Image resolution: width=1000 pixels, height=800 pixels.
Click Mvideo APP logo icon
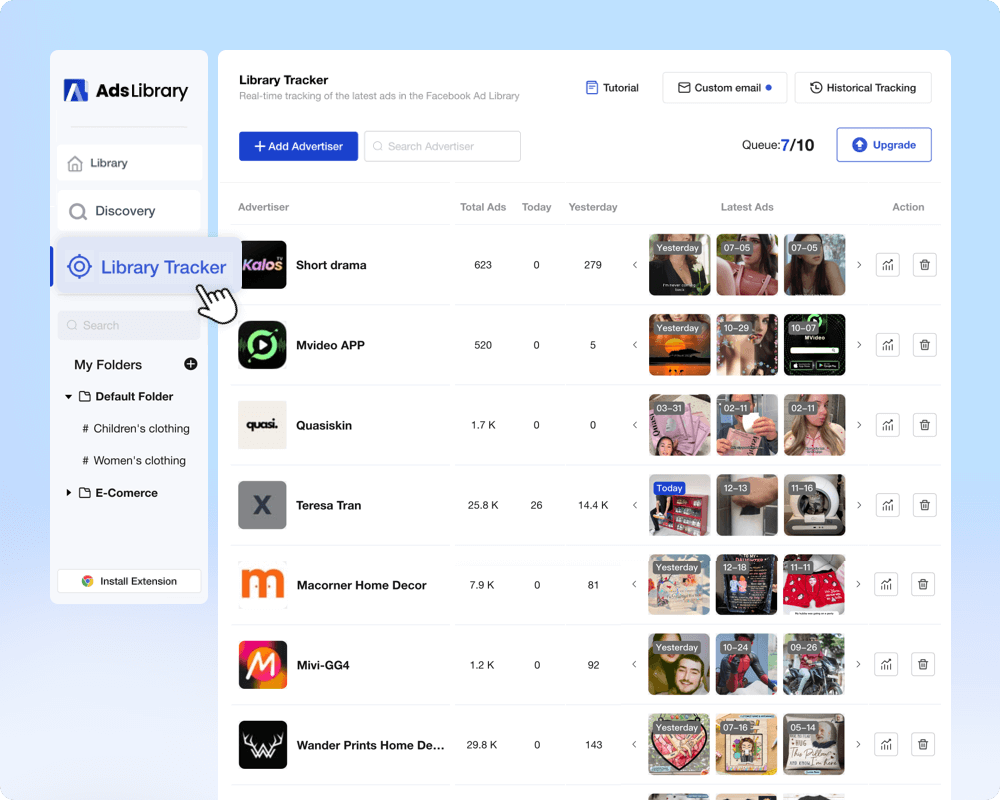262,345
